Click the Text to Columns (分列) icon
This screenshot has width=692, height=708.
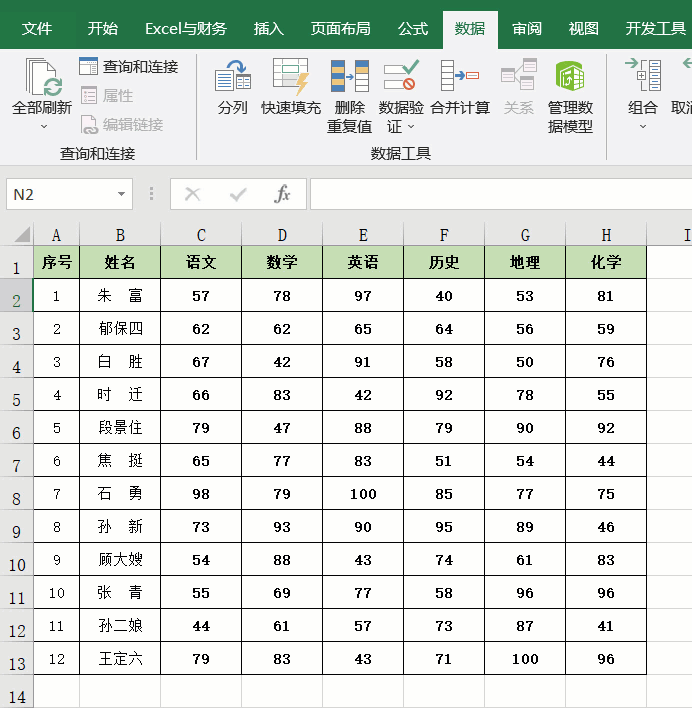[x=233, y=78]
